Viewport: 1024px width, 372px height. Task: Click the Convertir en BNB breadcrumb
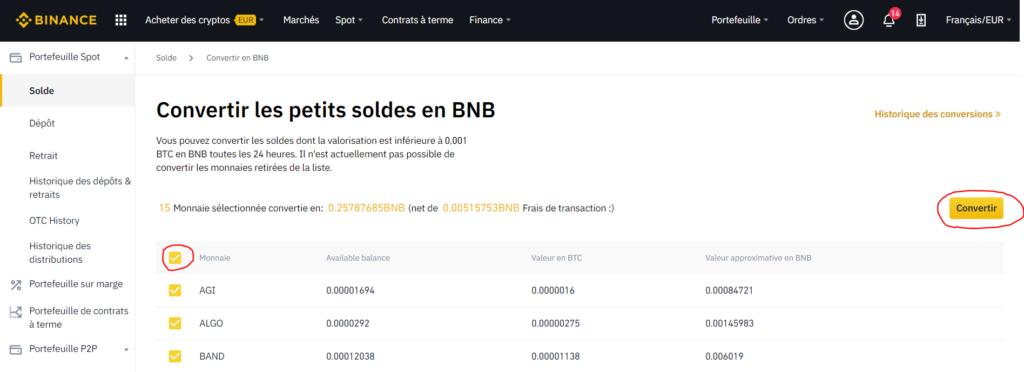pyautogui.click(x=238, y=58)
